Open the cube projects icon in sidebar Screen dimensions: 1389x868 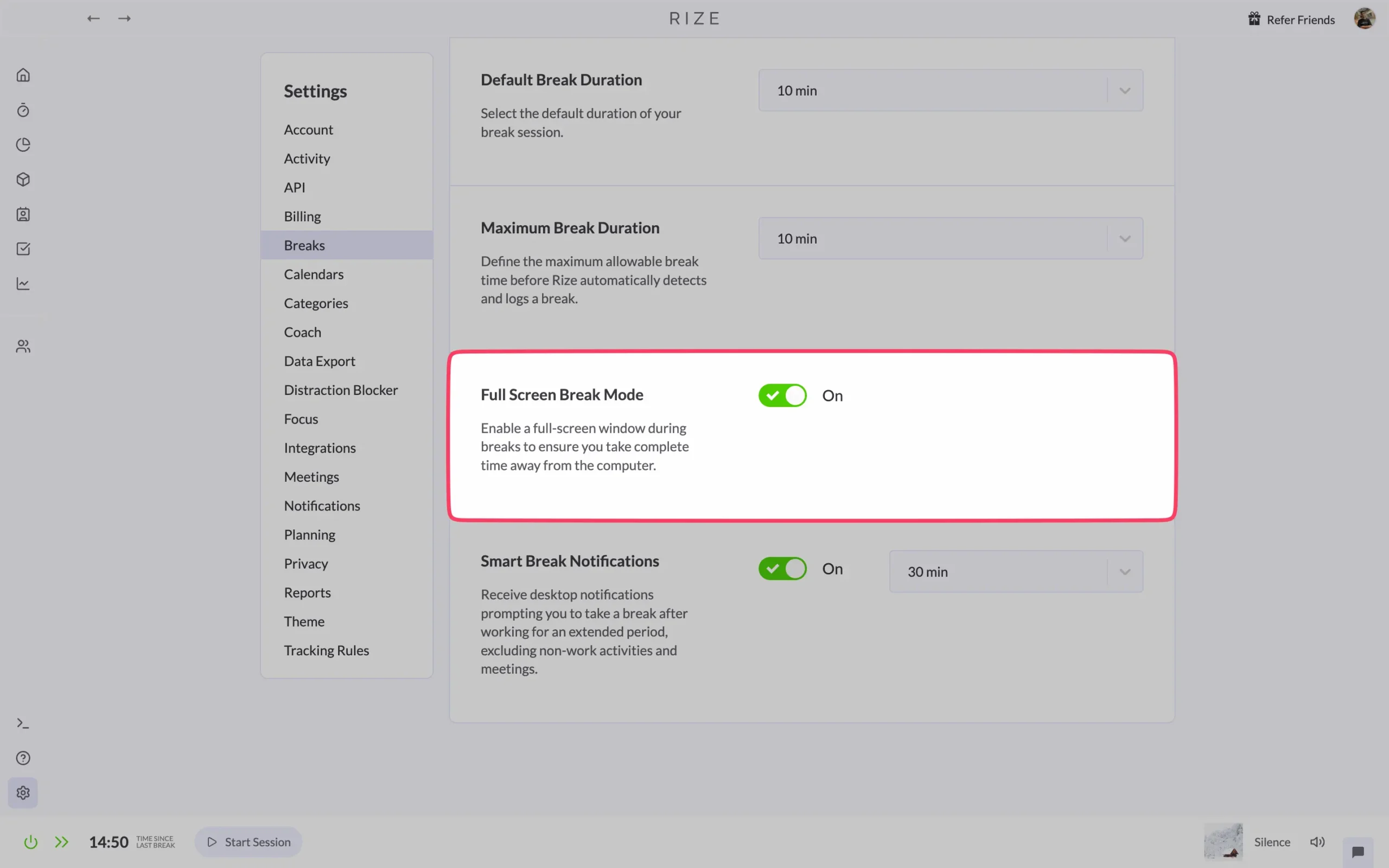[x=23, y=180]
